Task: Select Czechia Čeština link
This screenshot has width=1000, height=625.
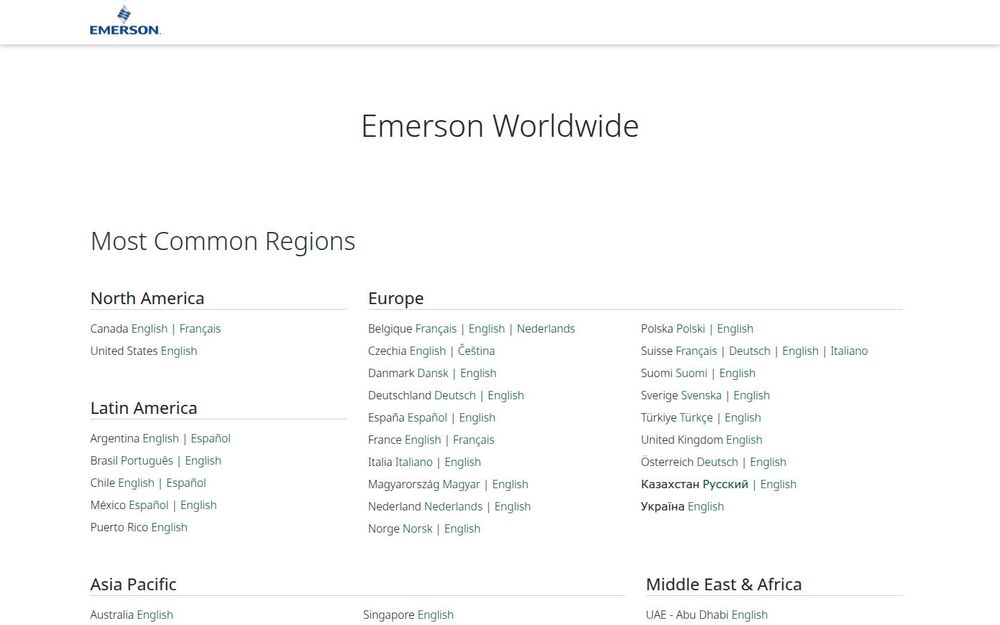Action: (x=476, y=351)
